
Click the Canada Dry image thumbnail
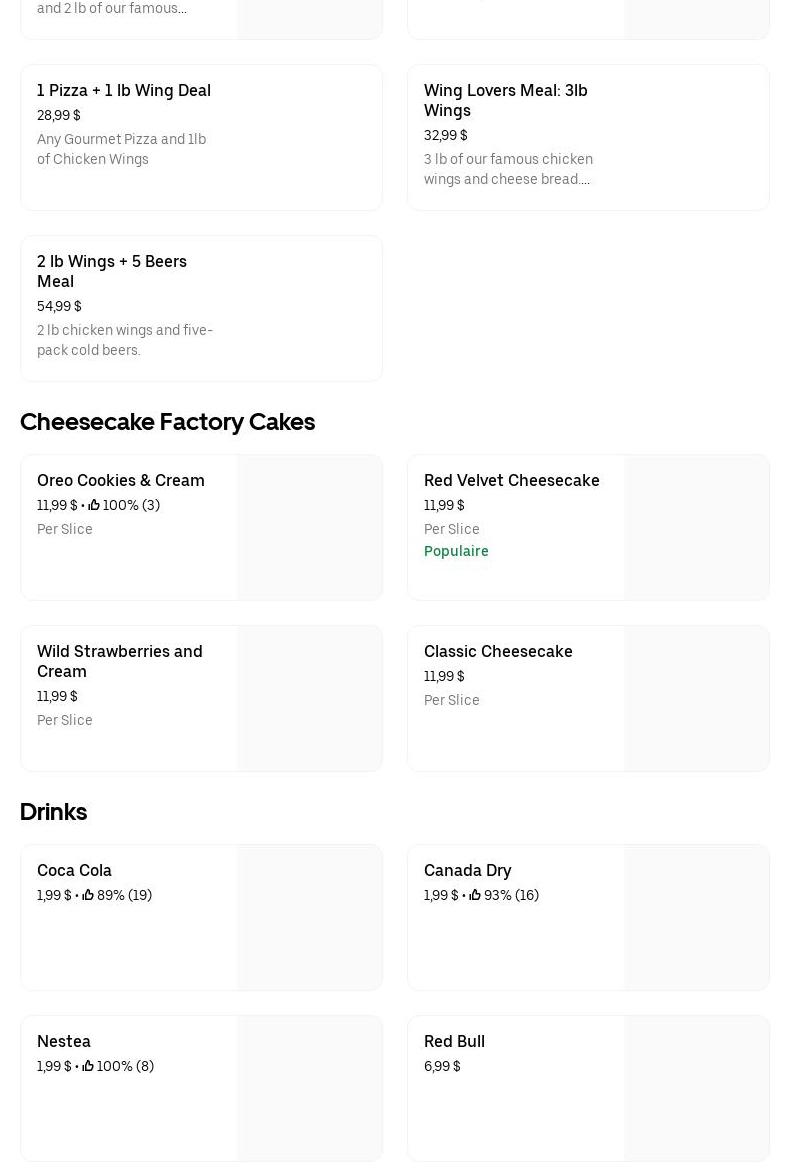coord(697,918)
